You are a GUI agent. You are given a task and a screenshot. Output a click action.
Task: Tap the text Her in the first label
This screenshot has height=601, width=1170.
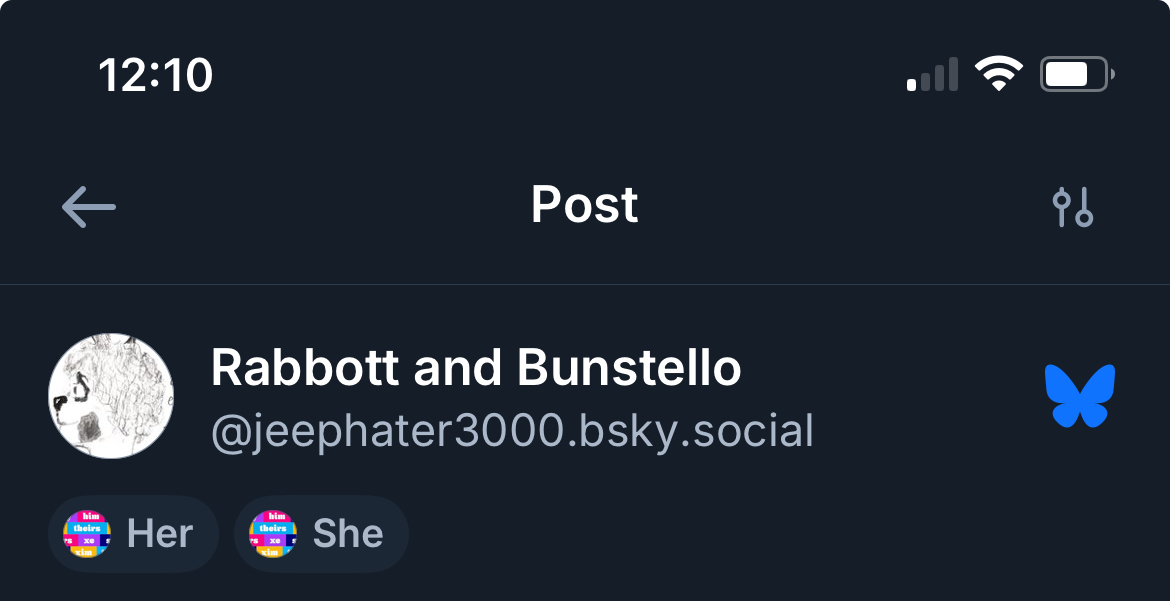click(x=160, y=534)
